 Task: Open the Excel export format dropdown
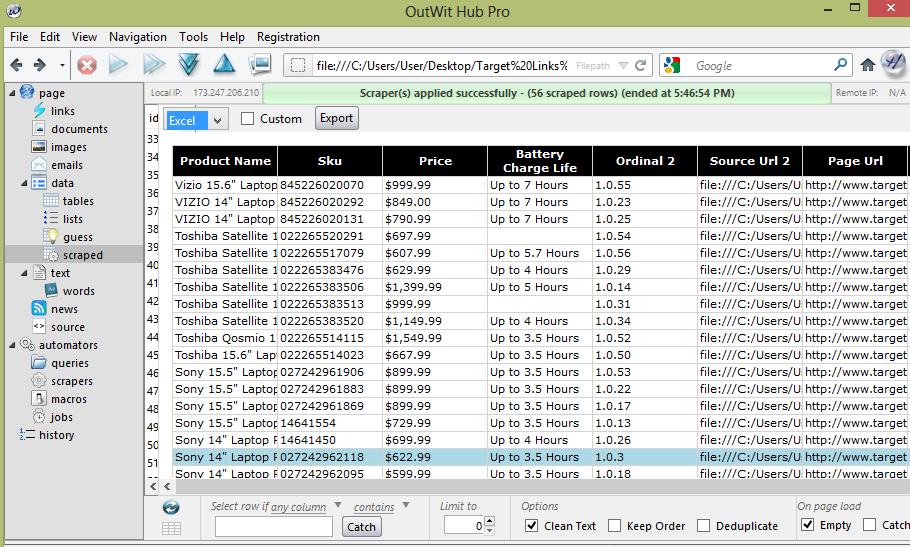point(218,120)
